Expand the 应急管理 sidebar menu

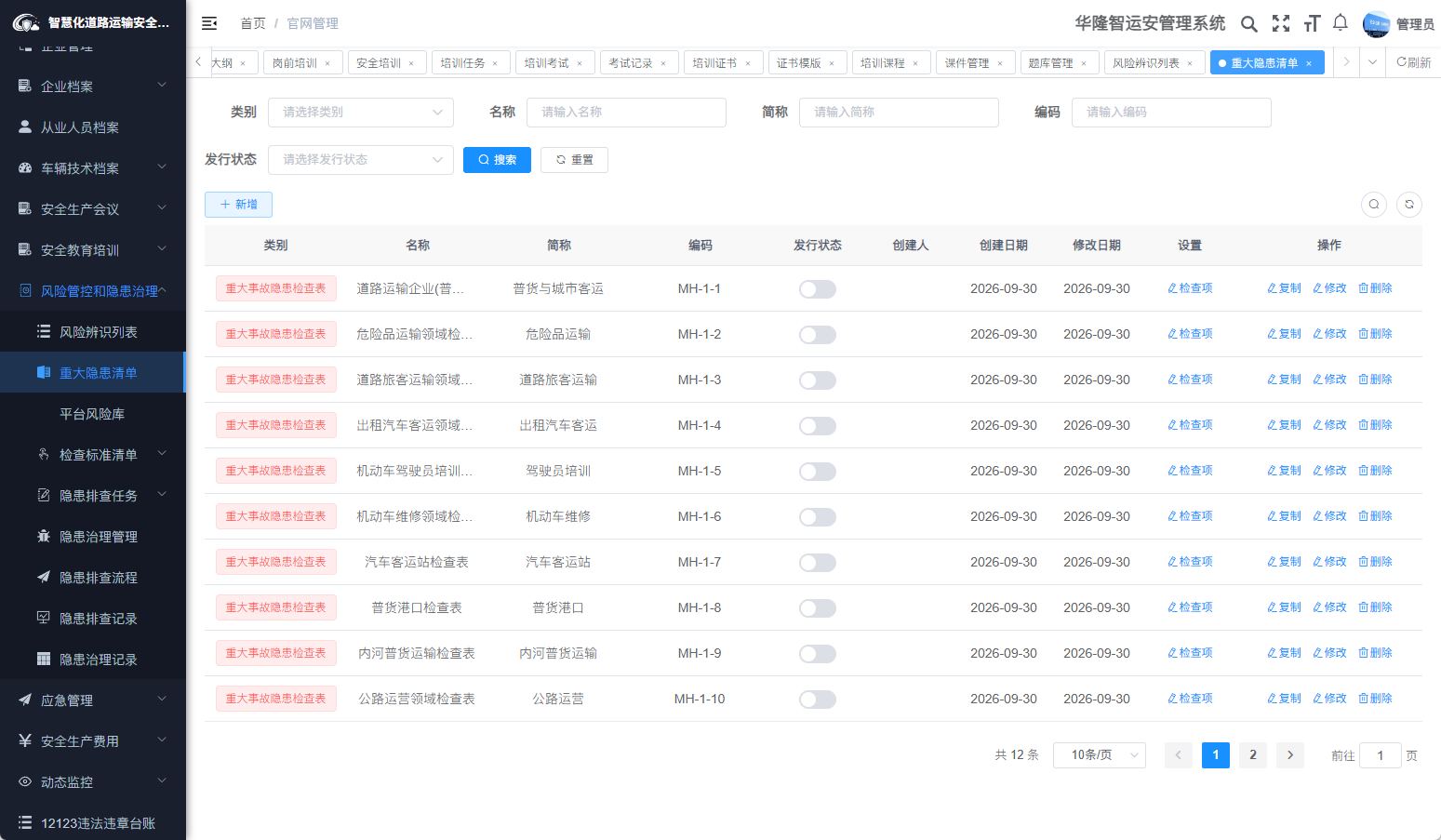coord(93,700)
